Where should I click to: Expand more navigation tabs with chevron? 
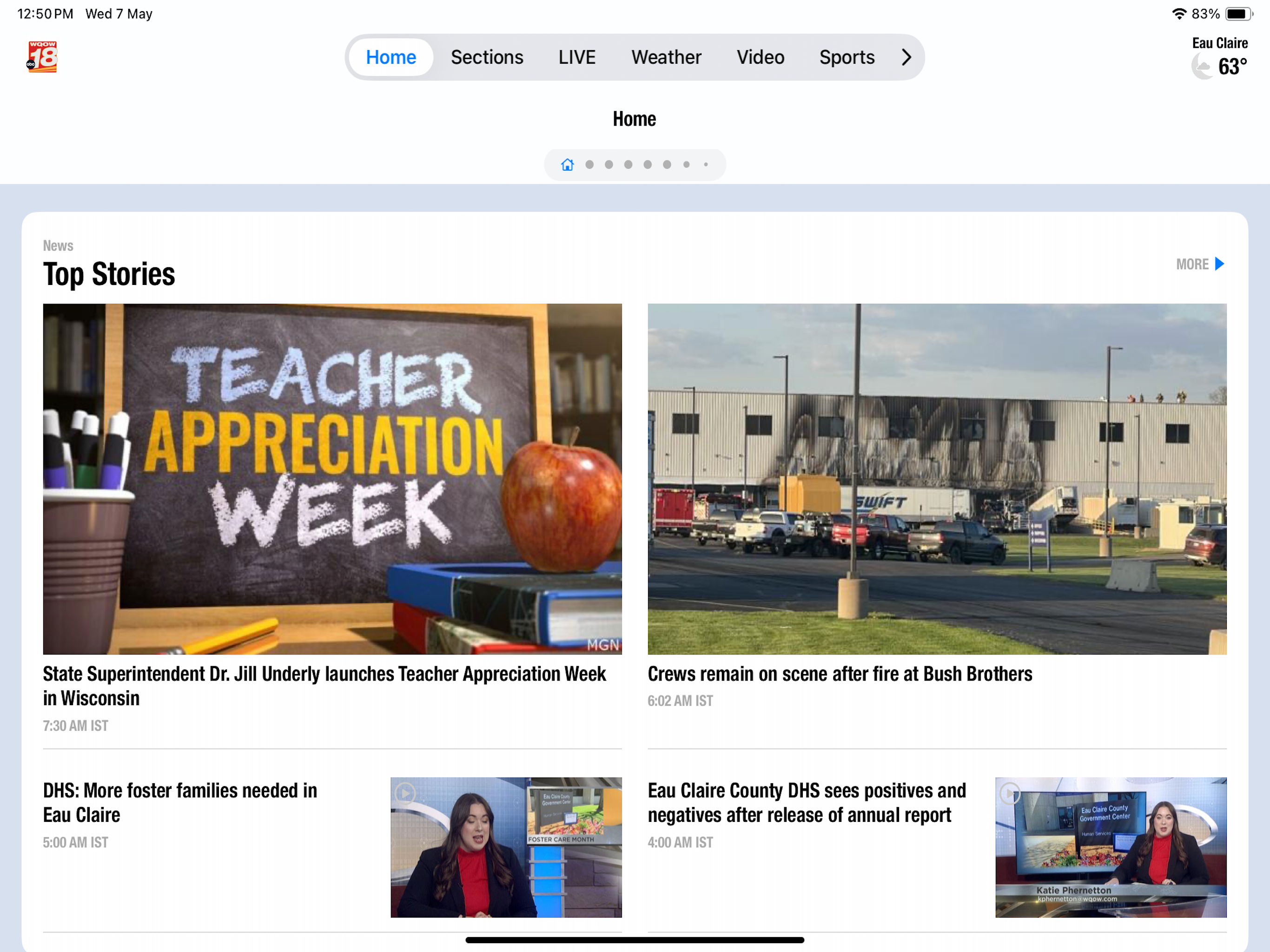pyautogui.click(x=906, y=58)
